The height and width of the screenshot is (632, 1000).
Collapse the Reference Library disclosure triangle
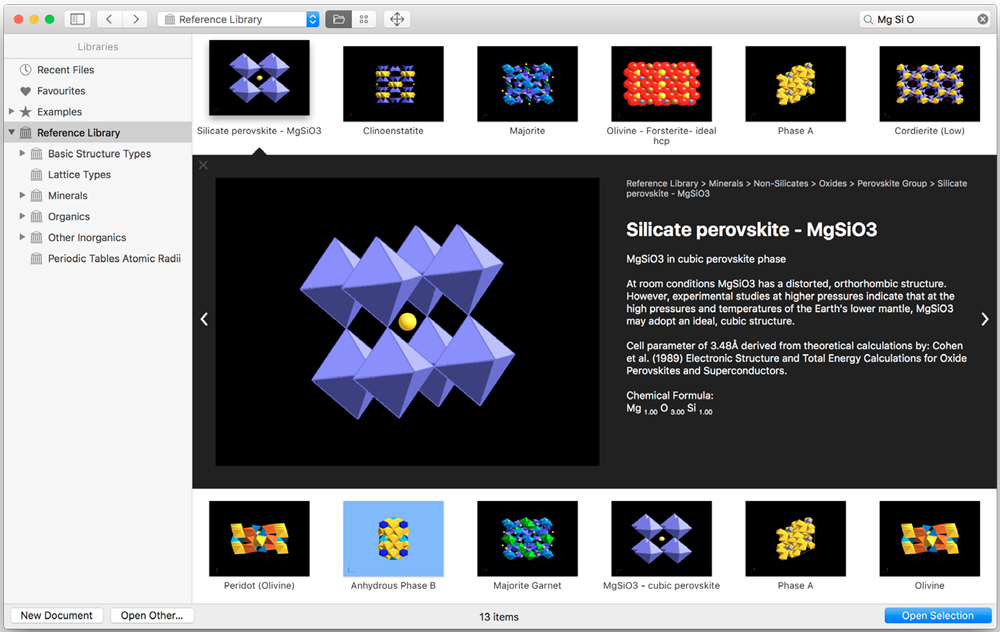pos(11,132)
